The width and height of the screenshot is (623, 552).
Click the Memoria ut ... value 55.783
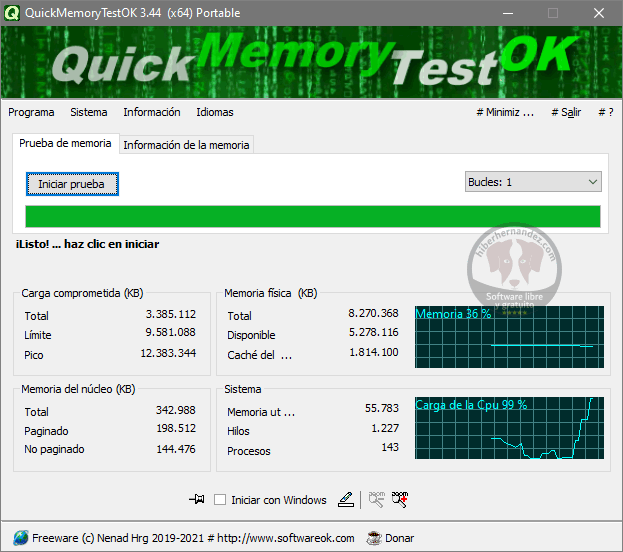click(x=382, y=408)
